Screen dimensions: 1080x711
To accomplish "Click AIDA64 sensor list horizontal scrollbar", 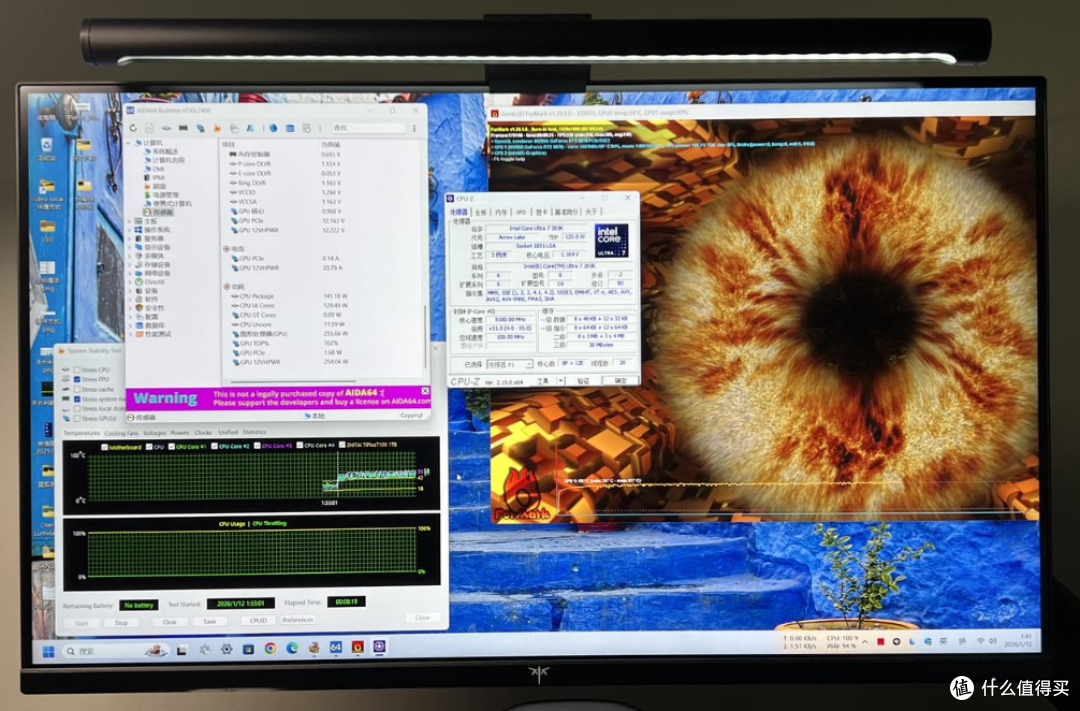I will click(x=294, y=381).
